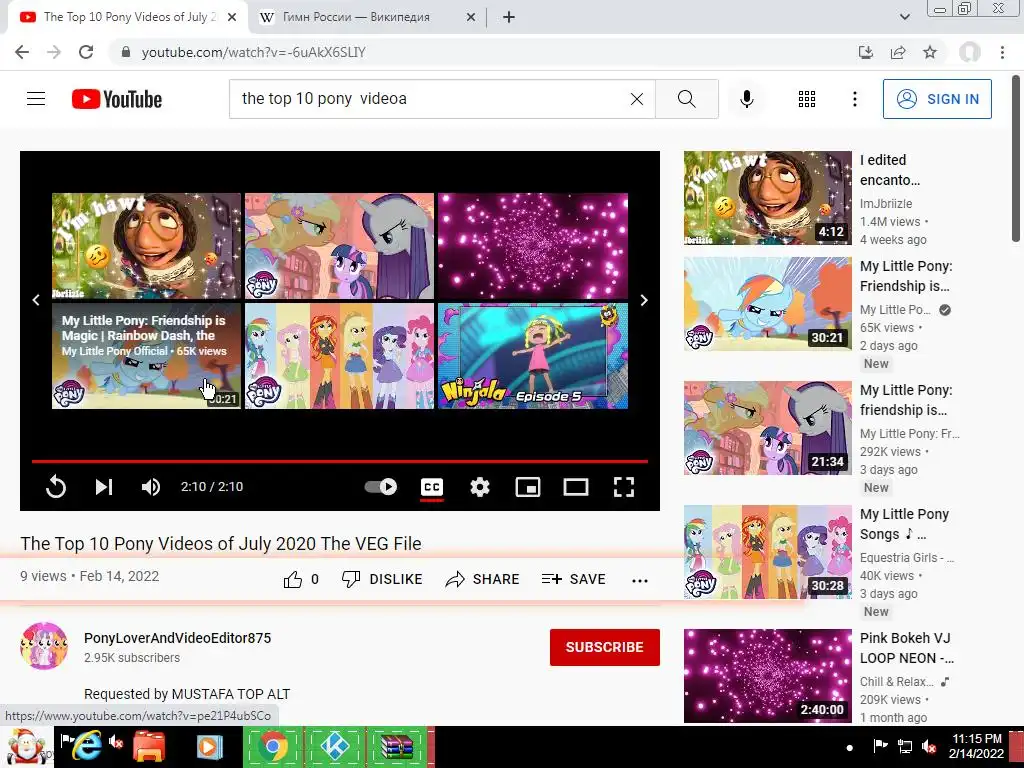Open the YouTube hamburger guide menu
Image resolution: width=1024 pixels, height=768 pixels.
pos(36,99)
